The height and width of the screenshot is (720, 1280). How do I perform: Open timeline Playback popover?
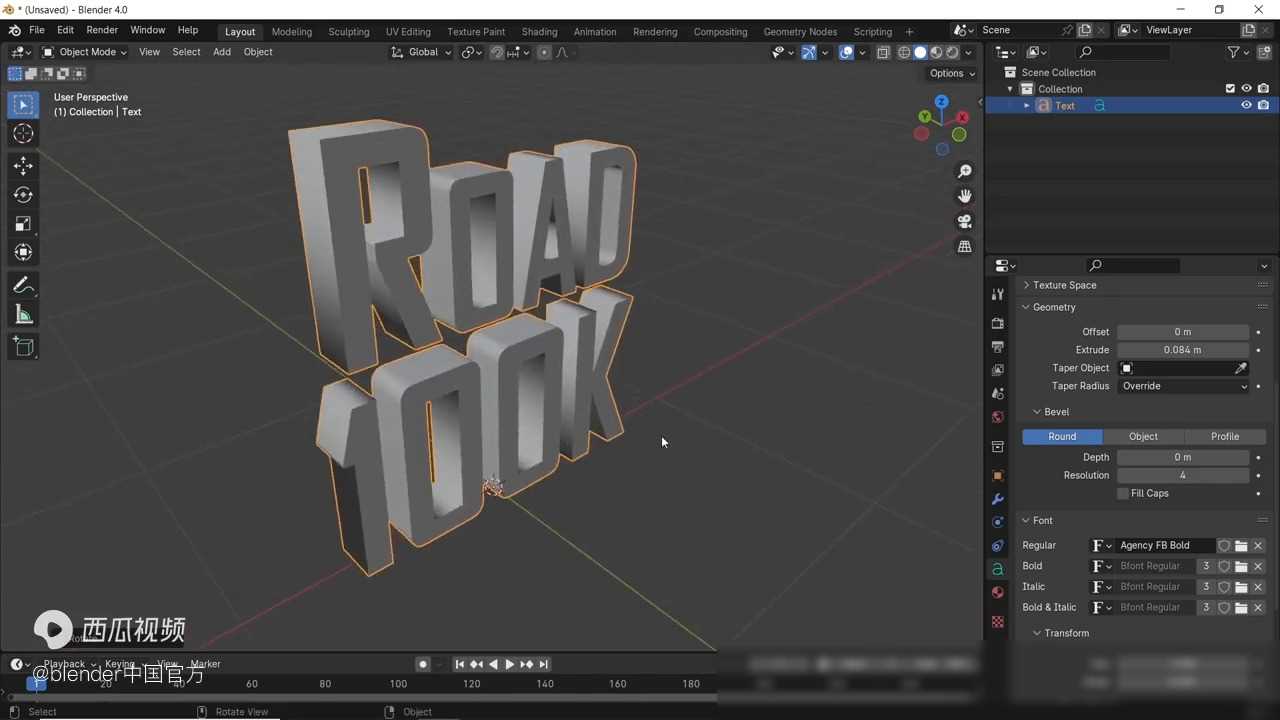pyautogui.click(x=67, y=664)
